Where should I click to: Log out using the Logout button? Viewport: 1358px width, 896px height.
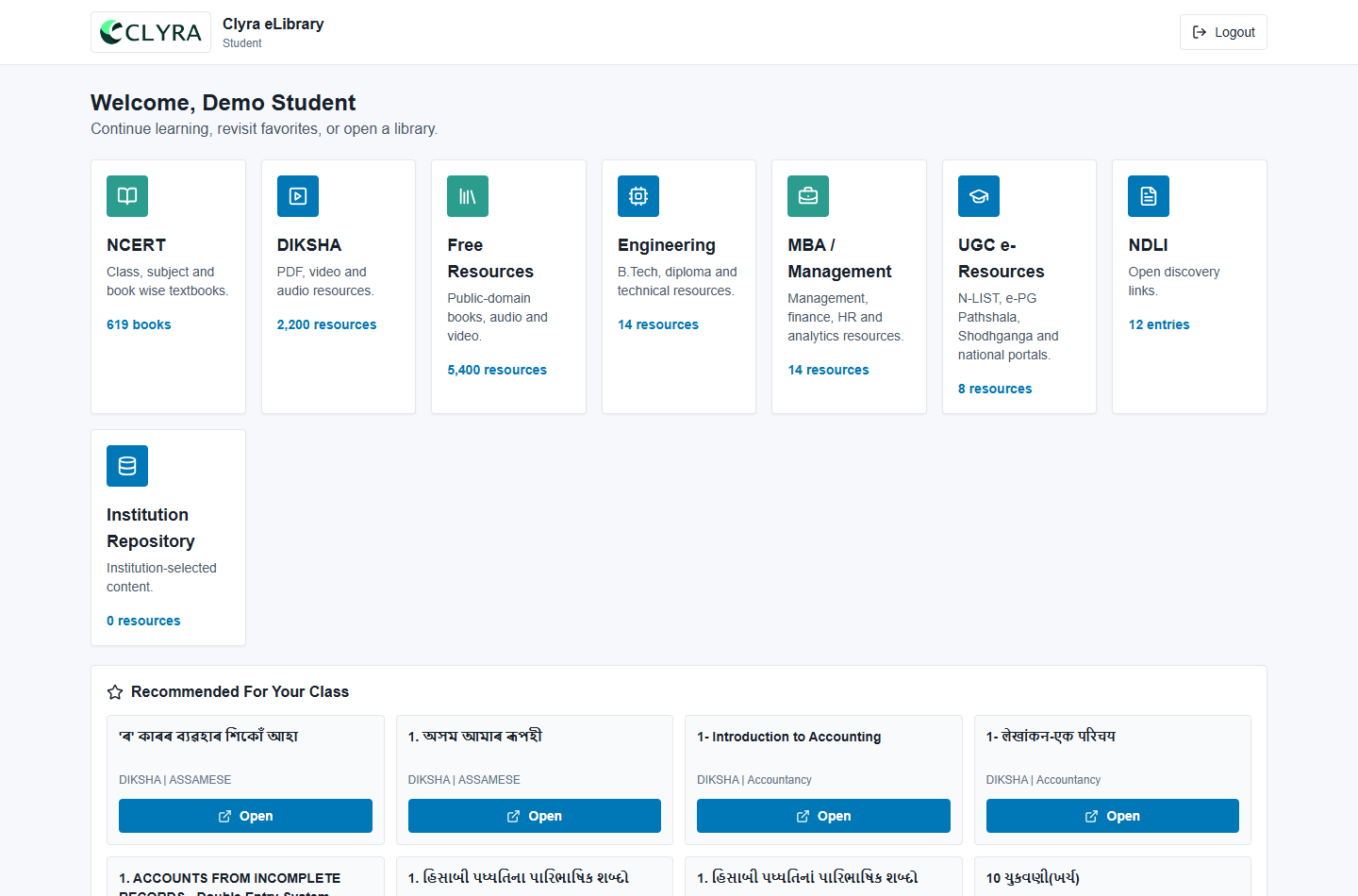pyautogui.click(x=1223, y=32)
